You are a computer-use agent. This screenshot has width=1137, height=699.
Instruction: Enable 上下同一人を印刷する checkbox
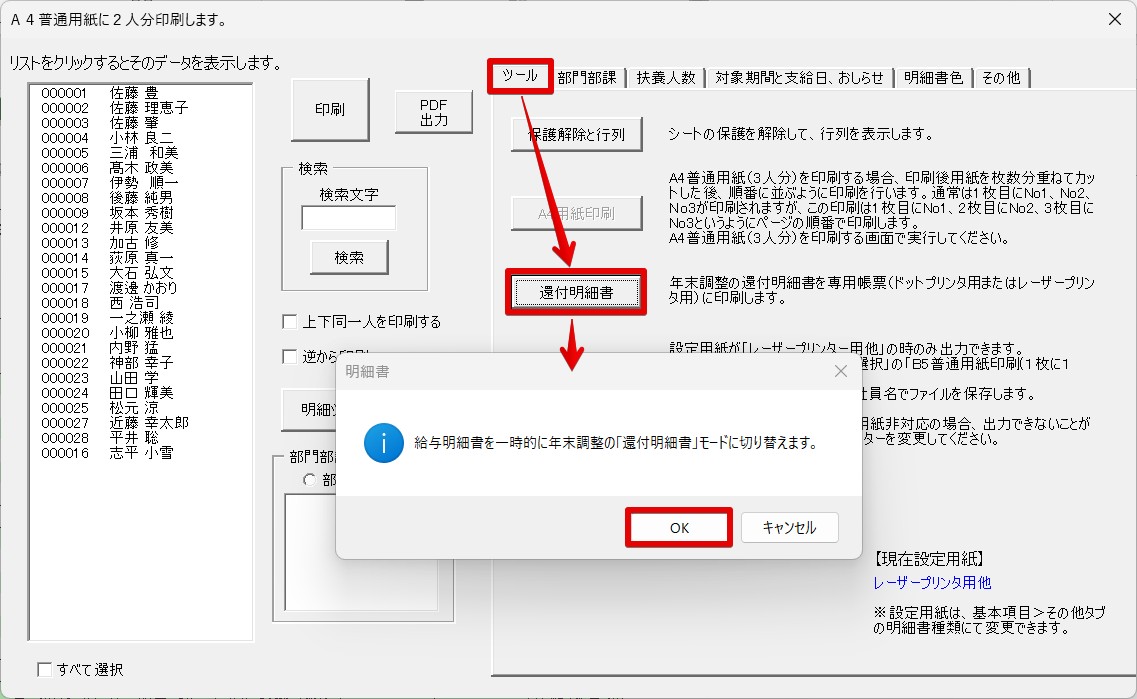tap(290, 322)
